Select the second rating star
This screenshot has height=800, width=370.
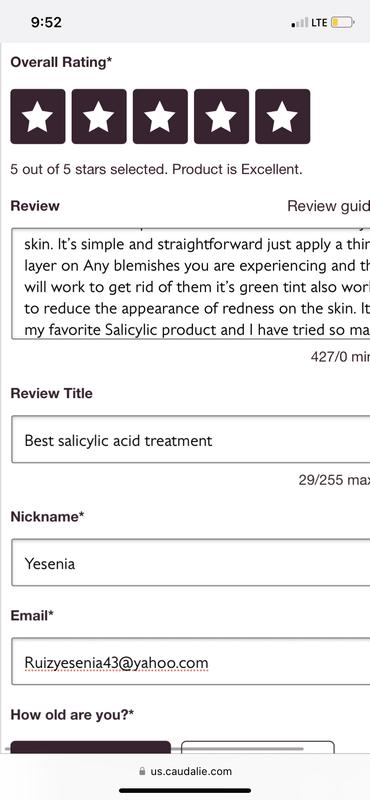pos(99,116)
